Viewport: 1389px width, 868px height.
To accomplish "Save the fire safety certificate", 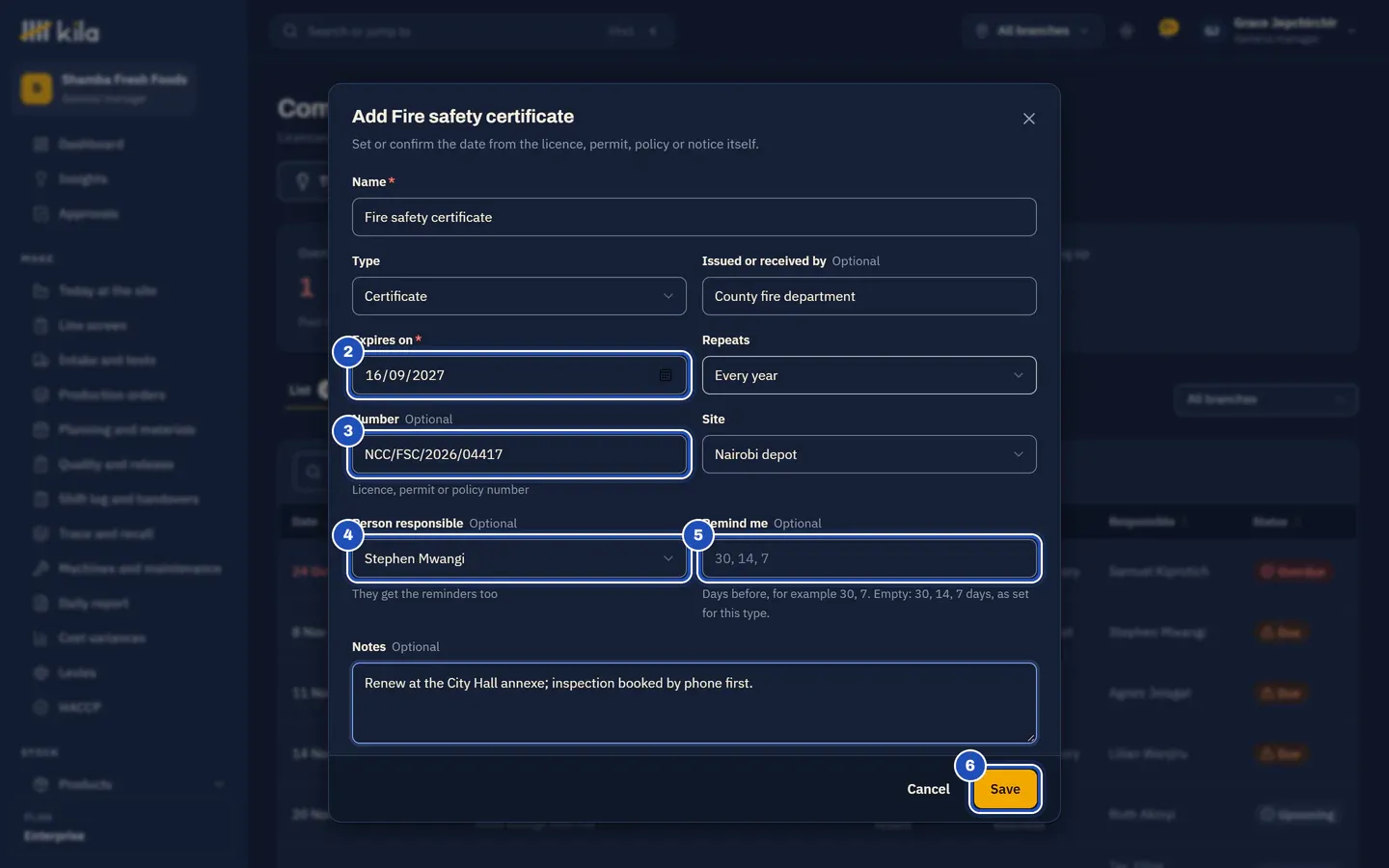I will click(1005, 789).
